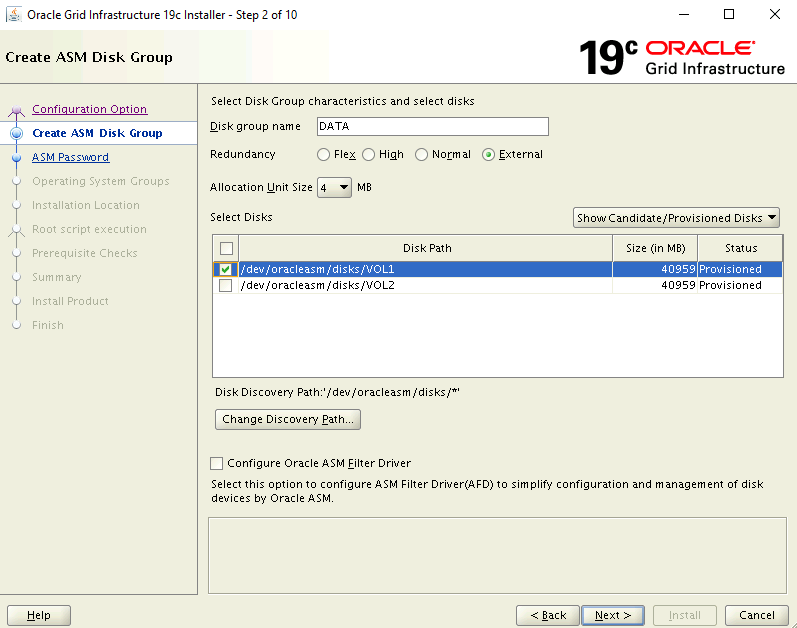Maximize the installer window

[729, 15]
